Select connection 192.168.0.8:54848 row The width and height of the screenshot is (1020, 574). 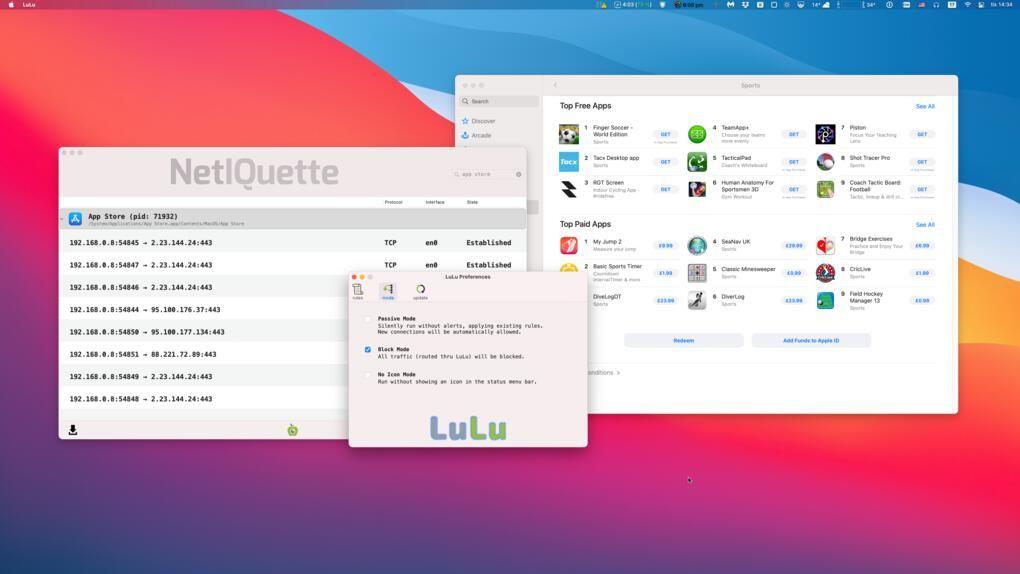point(204,399)
